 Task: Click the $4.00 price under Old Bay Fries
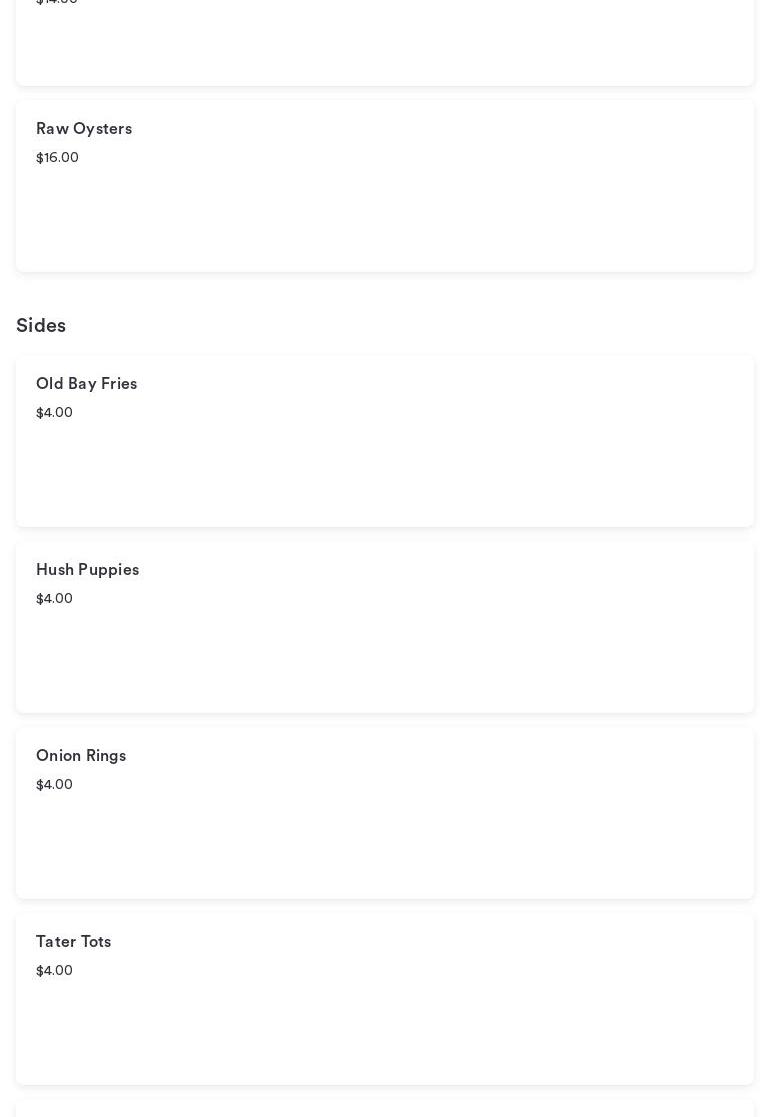(x=54, y=413)
